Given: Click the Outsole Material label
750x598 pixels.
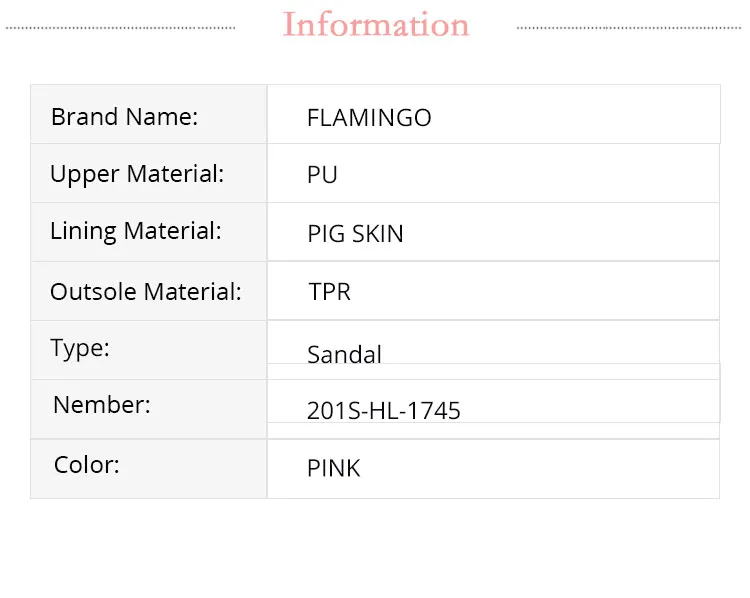Looking at the screenshot, I should click(146, 292).
